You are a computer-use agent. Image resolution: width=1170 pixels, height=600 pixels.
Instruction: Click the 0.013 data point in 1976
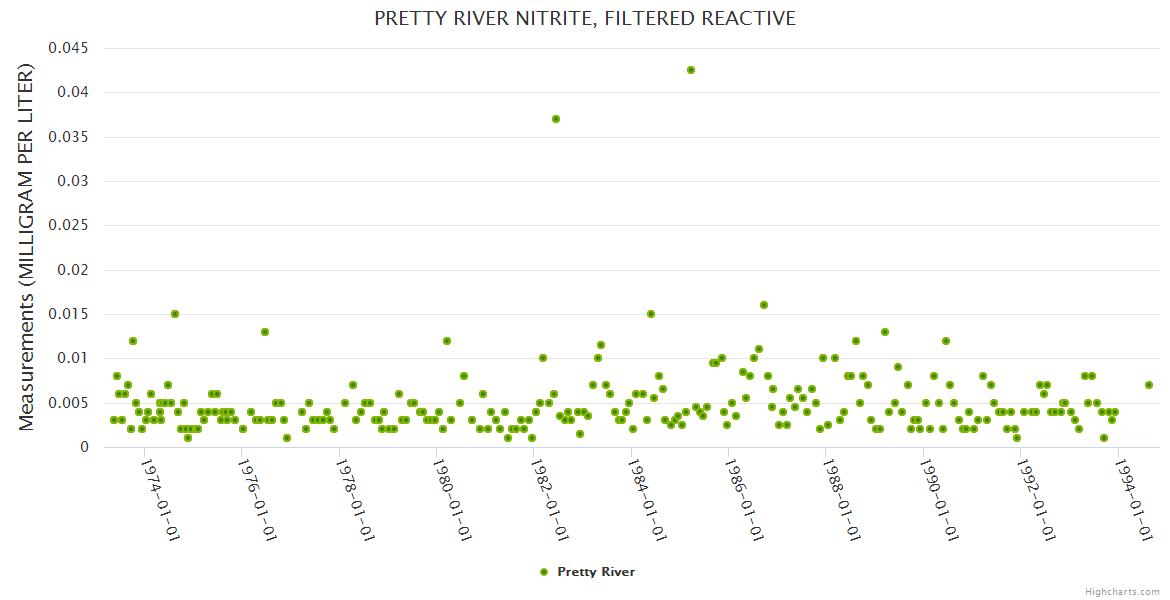point(265,332)
